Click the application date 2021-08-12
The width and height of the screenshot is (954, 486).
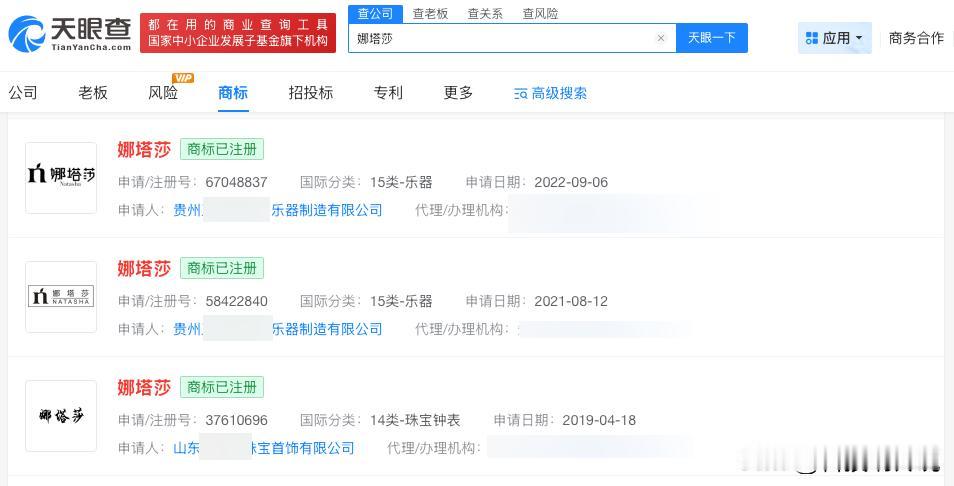(x=571, y=301)
